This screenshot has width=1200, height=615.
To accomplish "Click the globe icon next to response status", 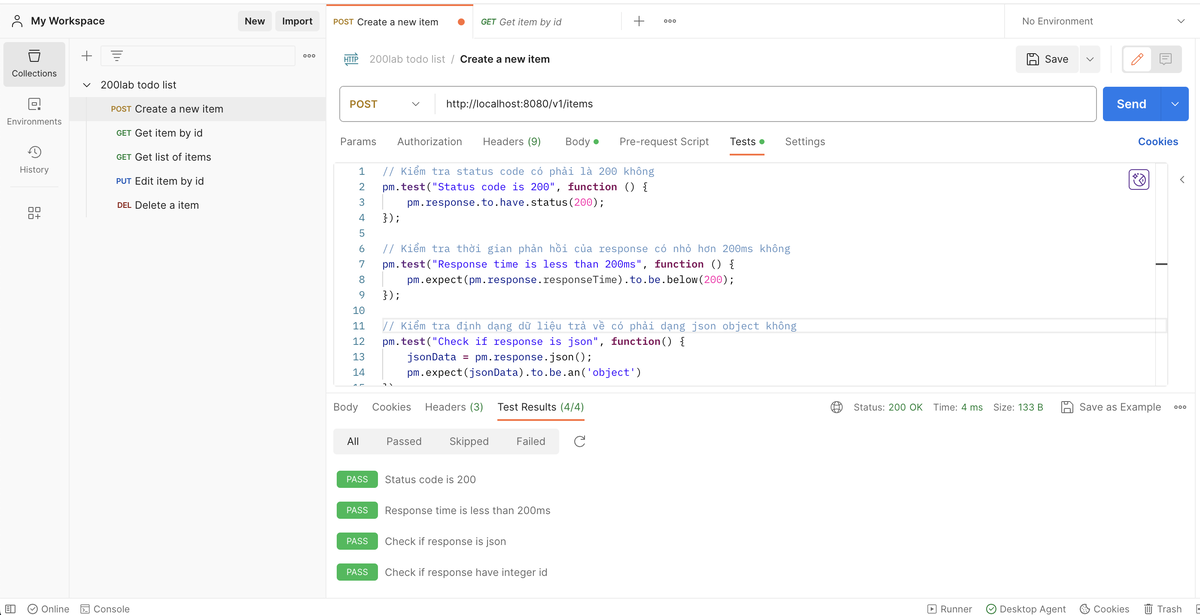I will 836,407.
